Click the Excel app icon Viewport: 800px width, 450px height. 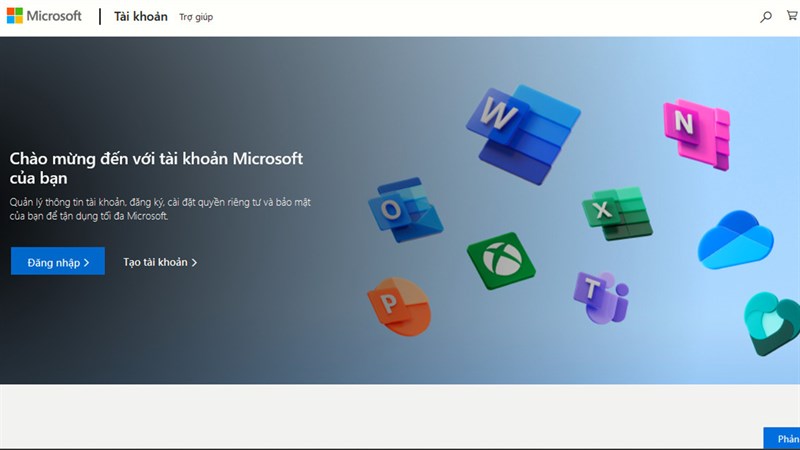coord(617,213)
